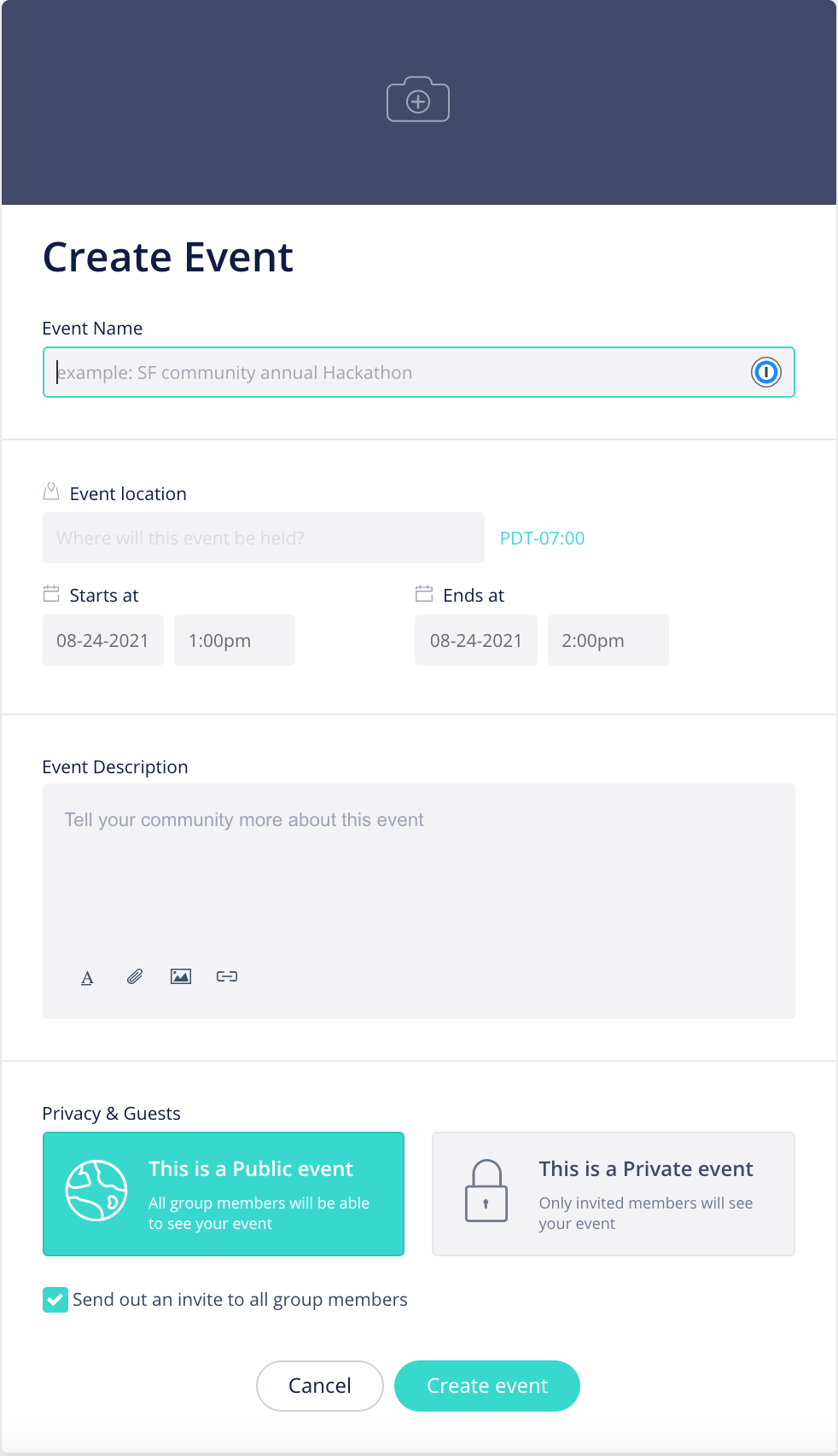This screenshot has height=1456, width=838.
Task: Open text formatting tool in description editor
Action: coord(87,977)
